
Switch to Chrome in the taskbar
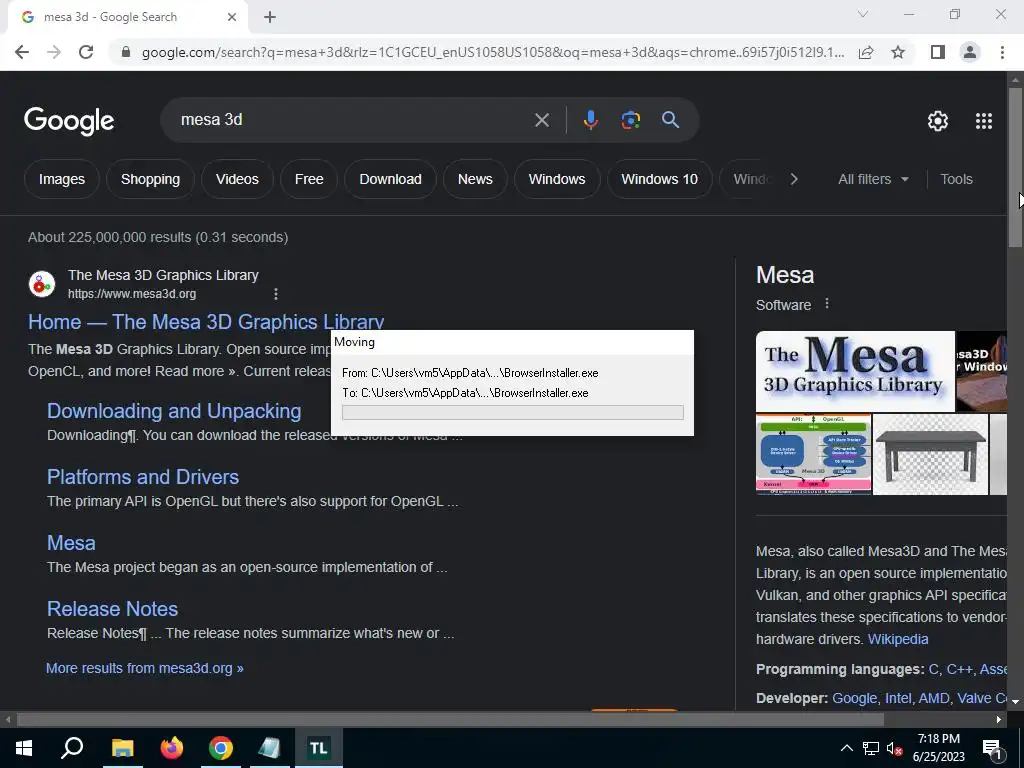click(x=221, y=748)
